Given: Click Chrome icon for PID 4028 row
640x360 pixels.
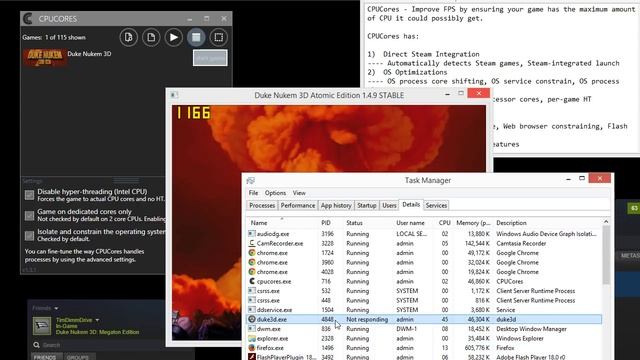Looking at the screenshot, I should coord(252,272).
